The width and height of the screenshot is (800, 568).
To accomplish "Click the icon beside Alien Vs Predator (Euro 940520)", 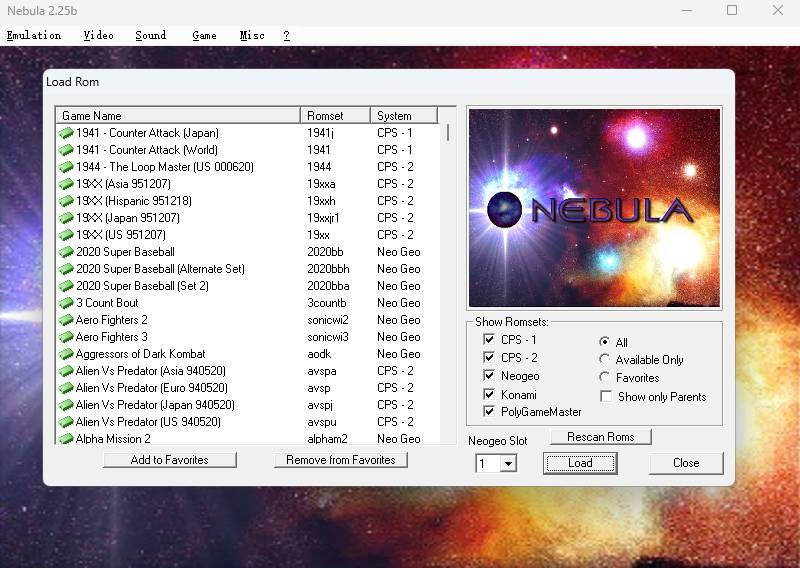I will tap(66, 388).
